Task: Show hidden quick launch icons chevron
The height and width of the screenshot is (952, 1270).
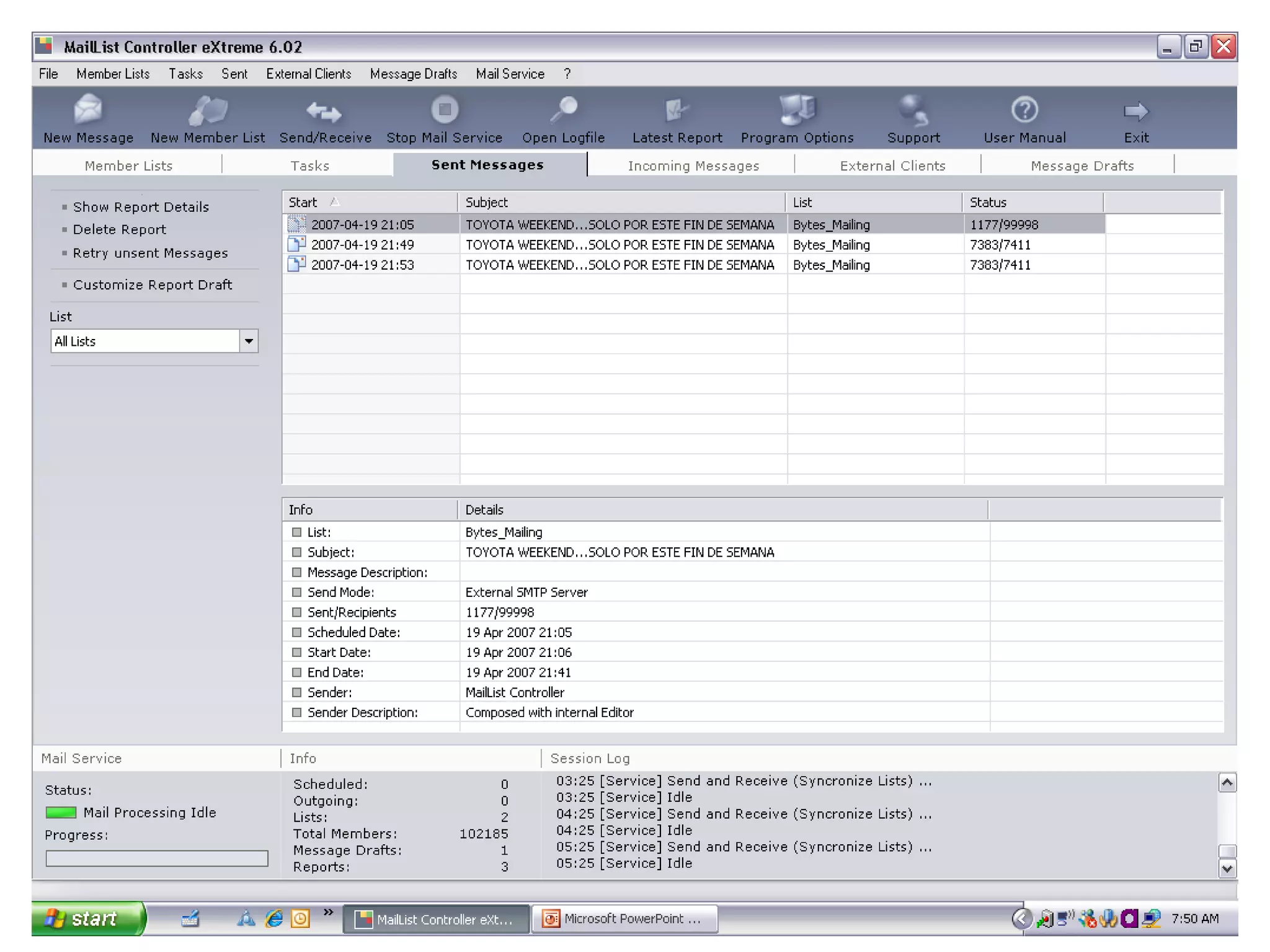Action: coord(328,912)
